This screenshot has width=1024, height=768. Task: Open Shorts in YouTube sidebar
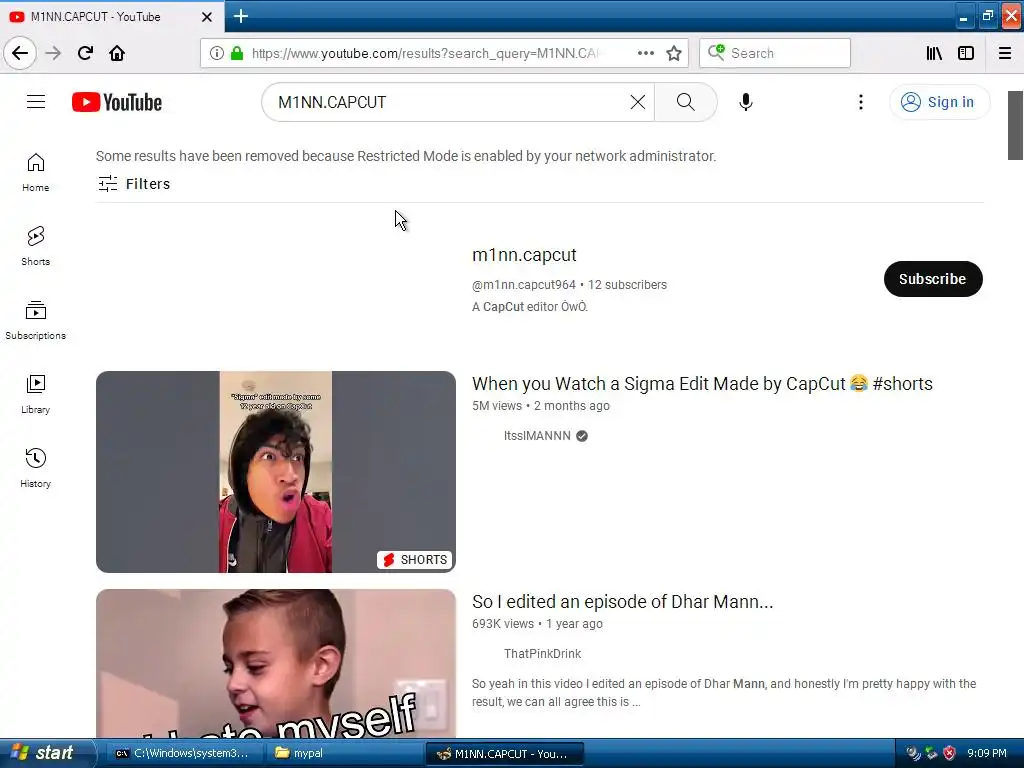pyautogui.click(x=35, y=247)
